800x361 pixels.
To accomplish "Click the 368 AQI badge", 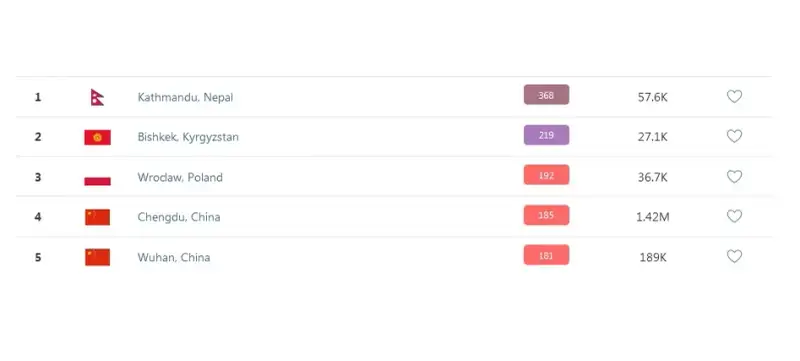I will tap(546, 95).
